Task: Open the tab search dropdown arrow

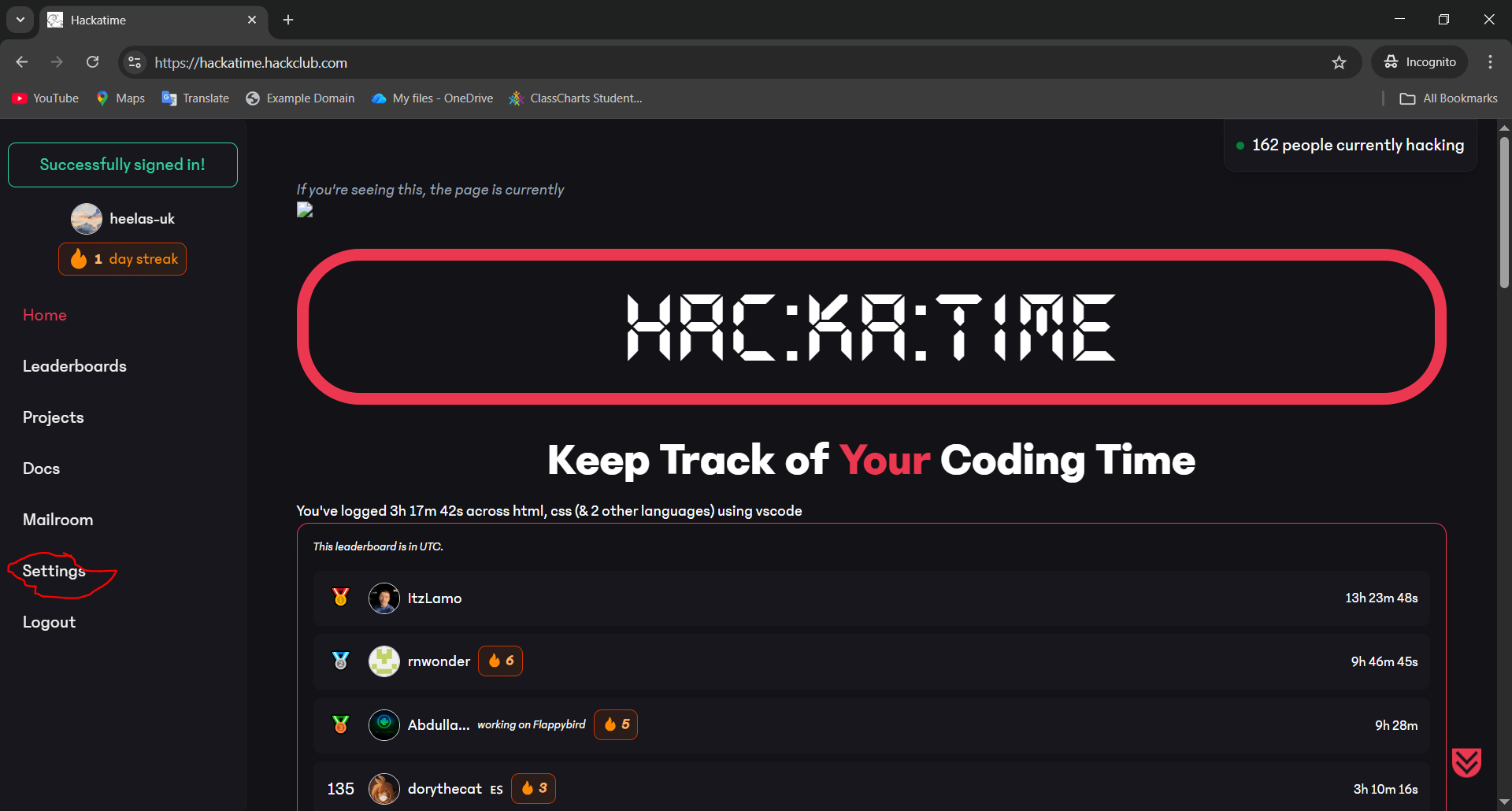Action: [19, 19]
